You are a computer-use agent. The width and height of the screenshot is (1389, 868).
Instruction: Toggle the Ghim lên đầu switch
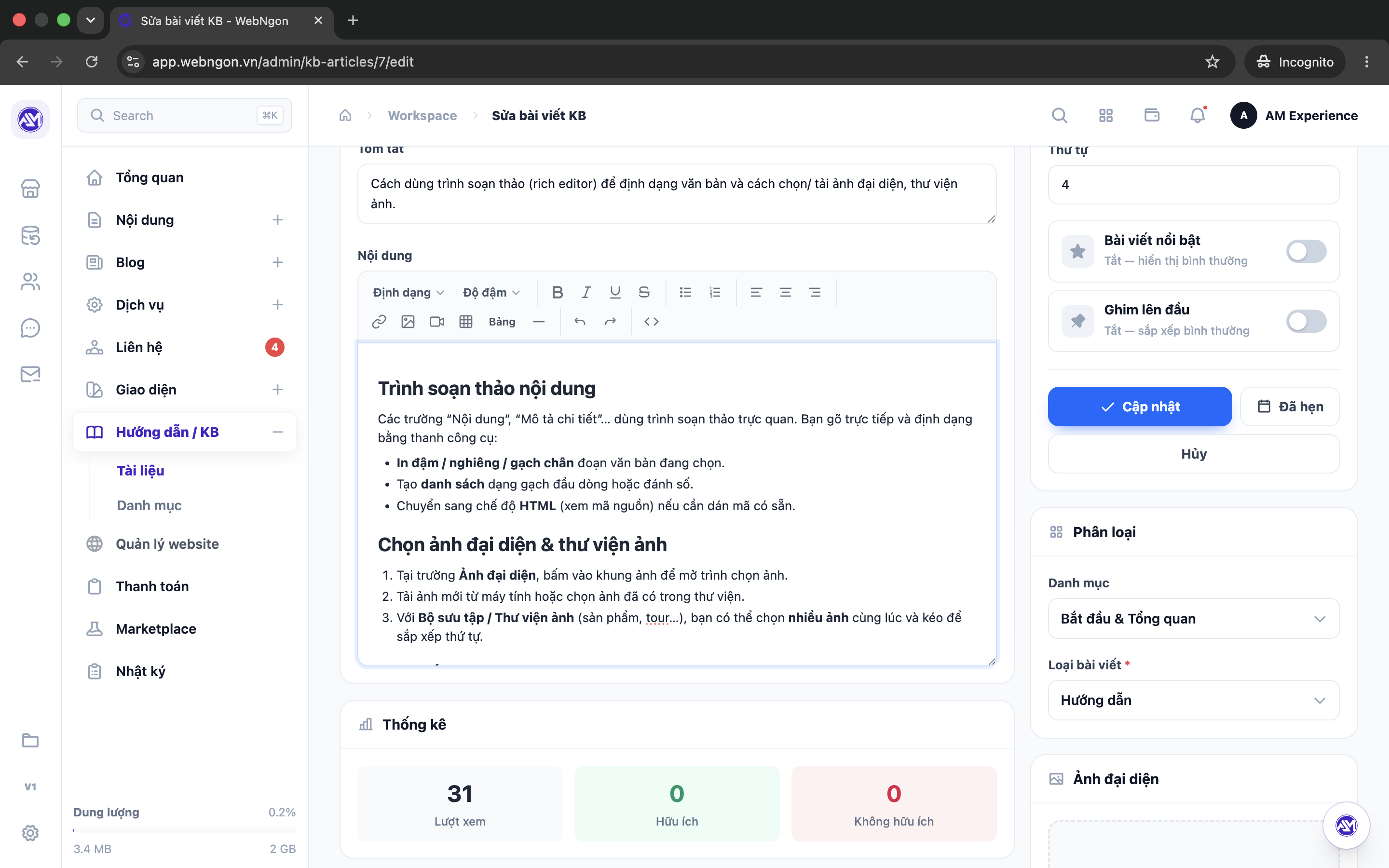(1307, 321)
